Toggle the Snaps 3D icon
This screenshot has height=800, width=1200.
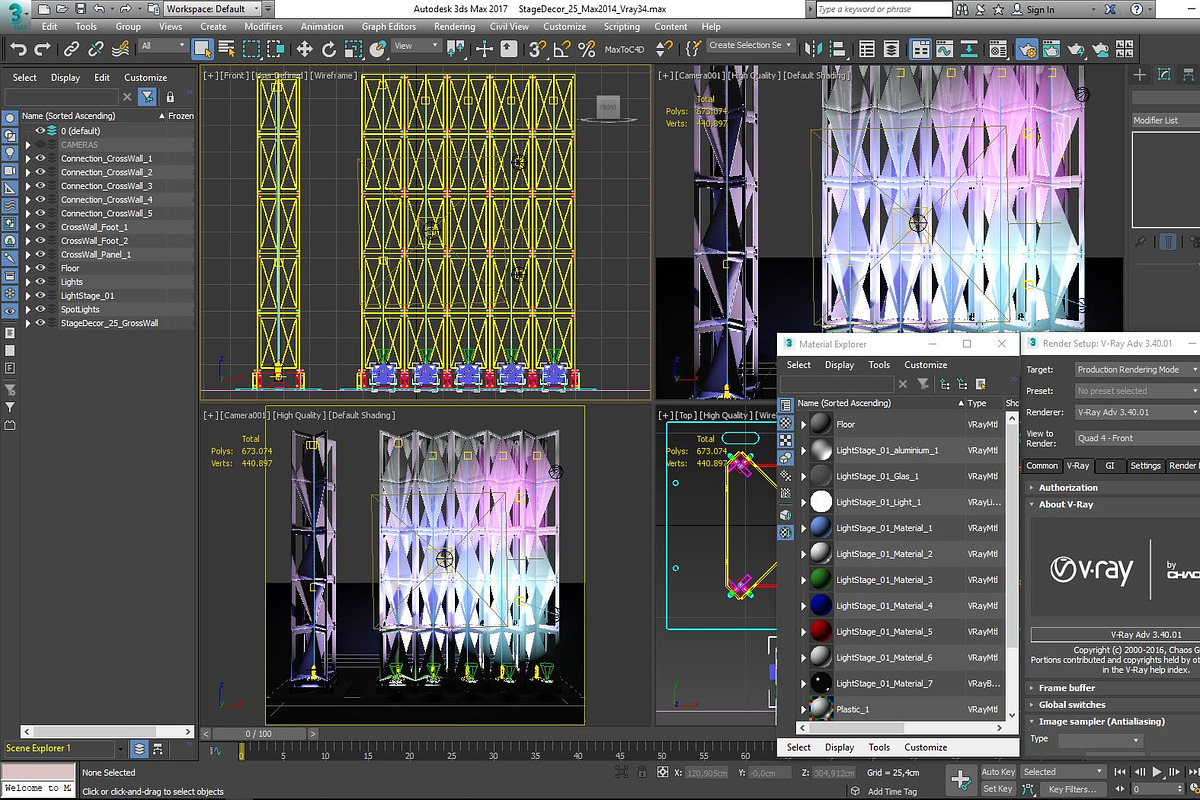click(x=538, y=48)
